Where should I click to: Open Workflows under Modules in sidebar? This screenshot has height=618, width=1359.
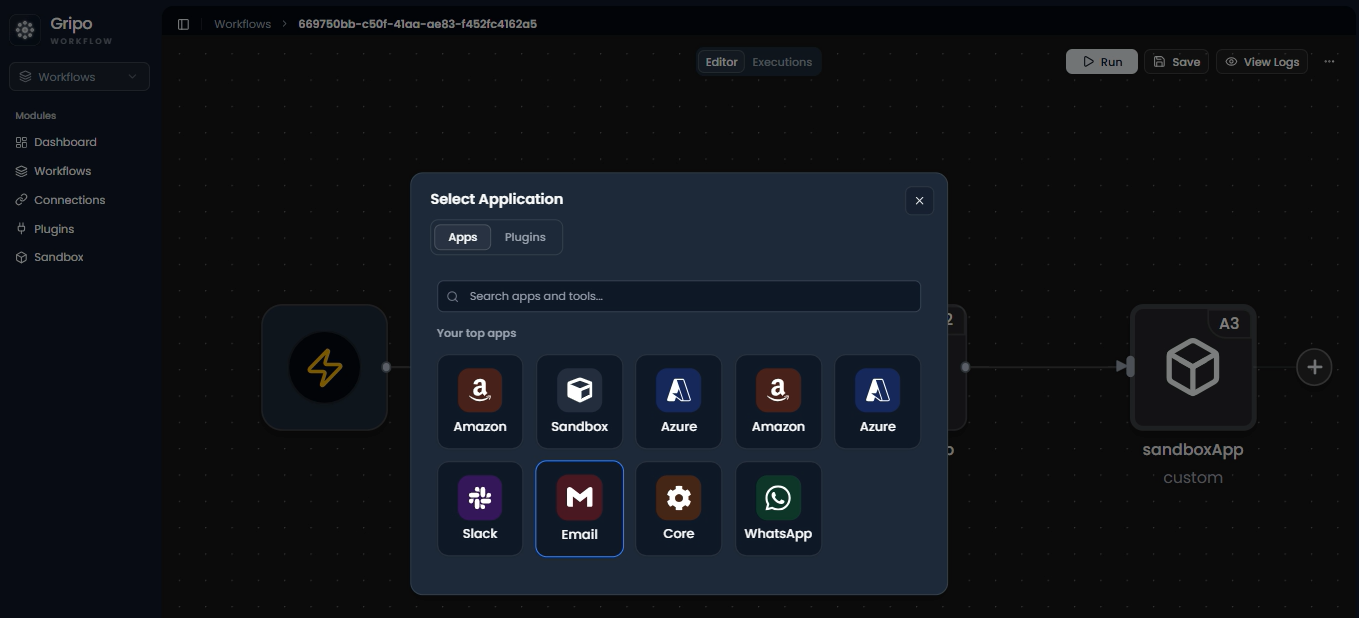[62, 171]
